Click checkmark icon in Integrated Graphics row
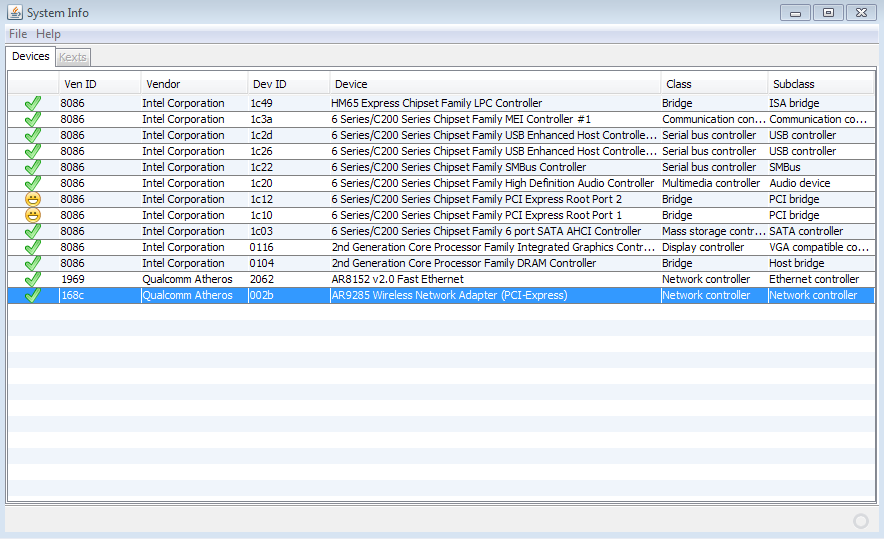 33,247
